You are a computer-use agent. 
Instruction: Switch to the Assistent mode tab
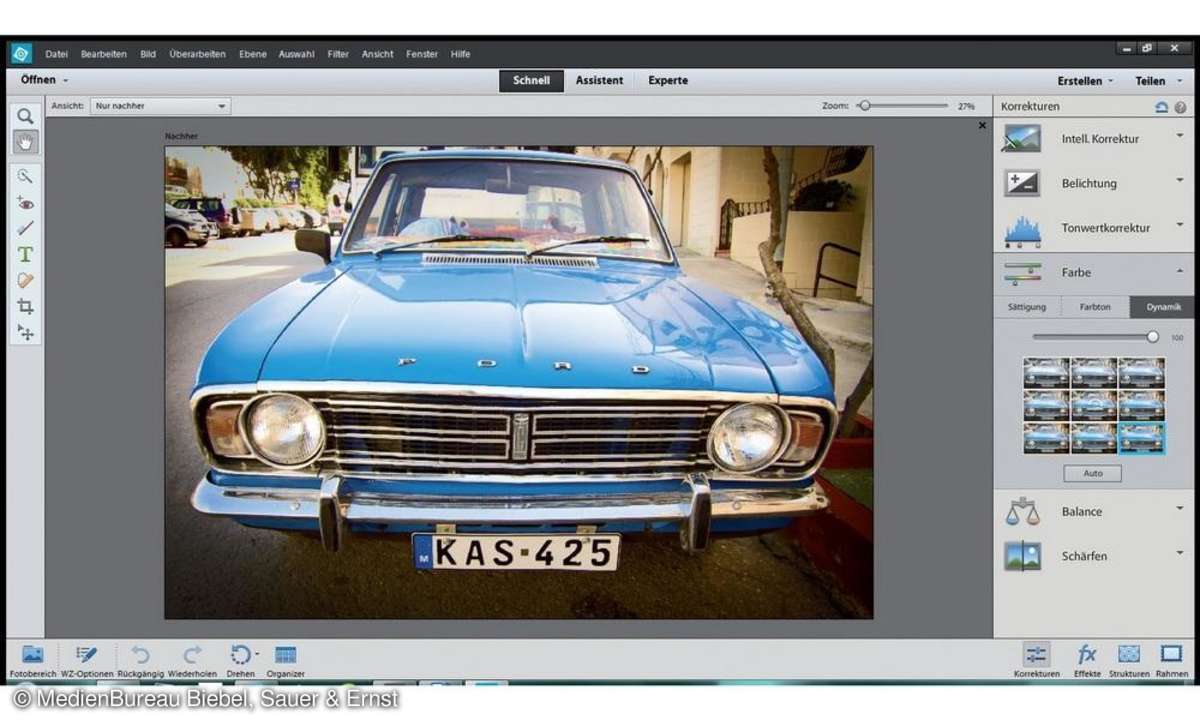click(599, 81)
